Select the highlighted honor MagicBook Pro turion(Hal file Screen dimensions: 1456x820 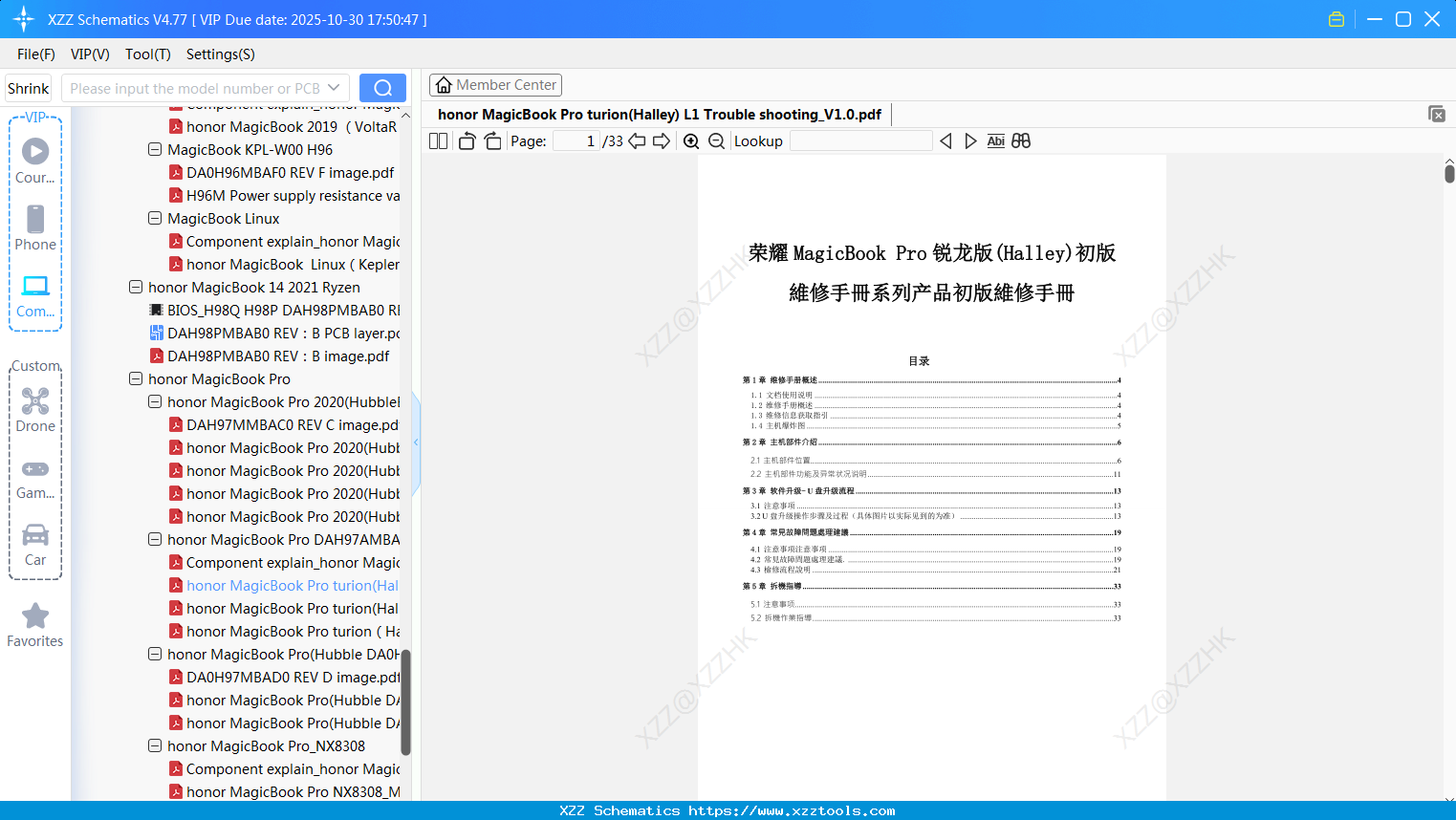(284, 586)
